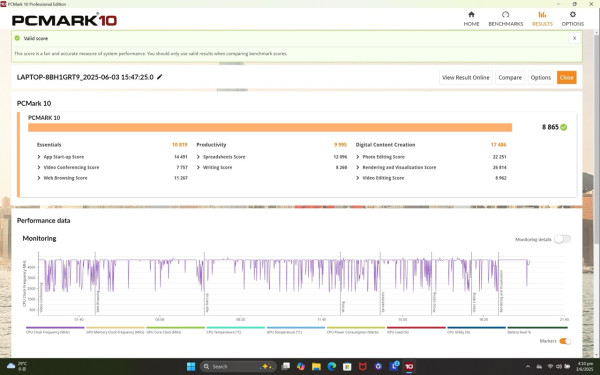Dismiss the Valid score banner
The width and height of the screenshot is (600, 375).
click(574, 38)
